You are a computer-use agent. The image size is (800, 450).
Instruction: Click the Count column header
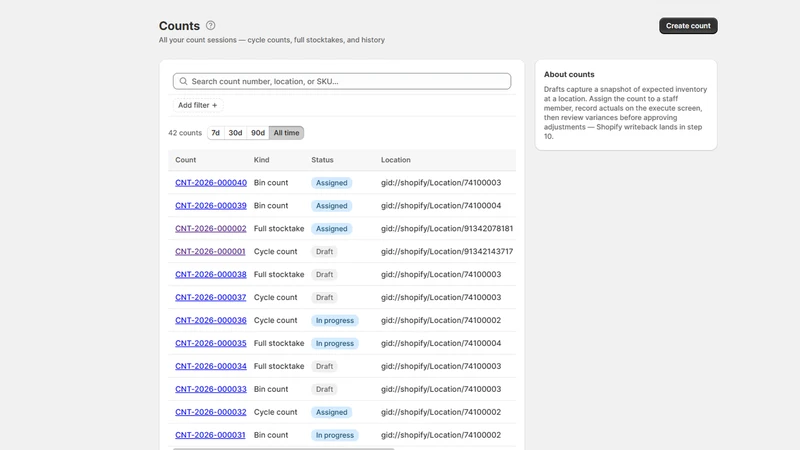point(186,160)
